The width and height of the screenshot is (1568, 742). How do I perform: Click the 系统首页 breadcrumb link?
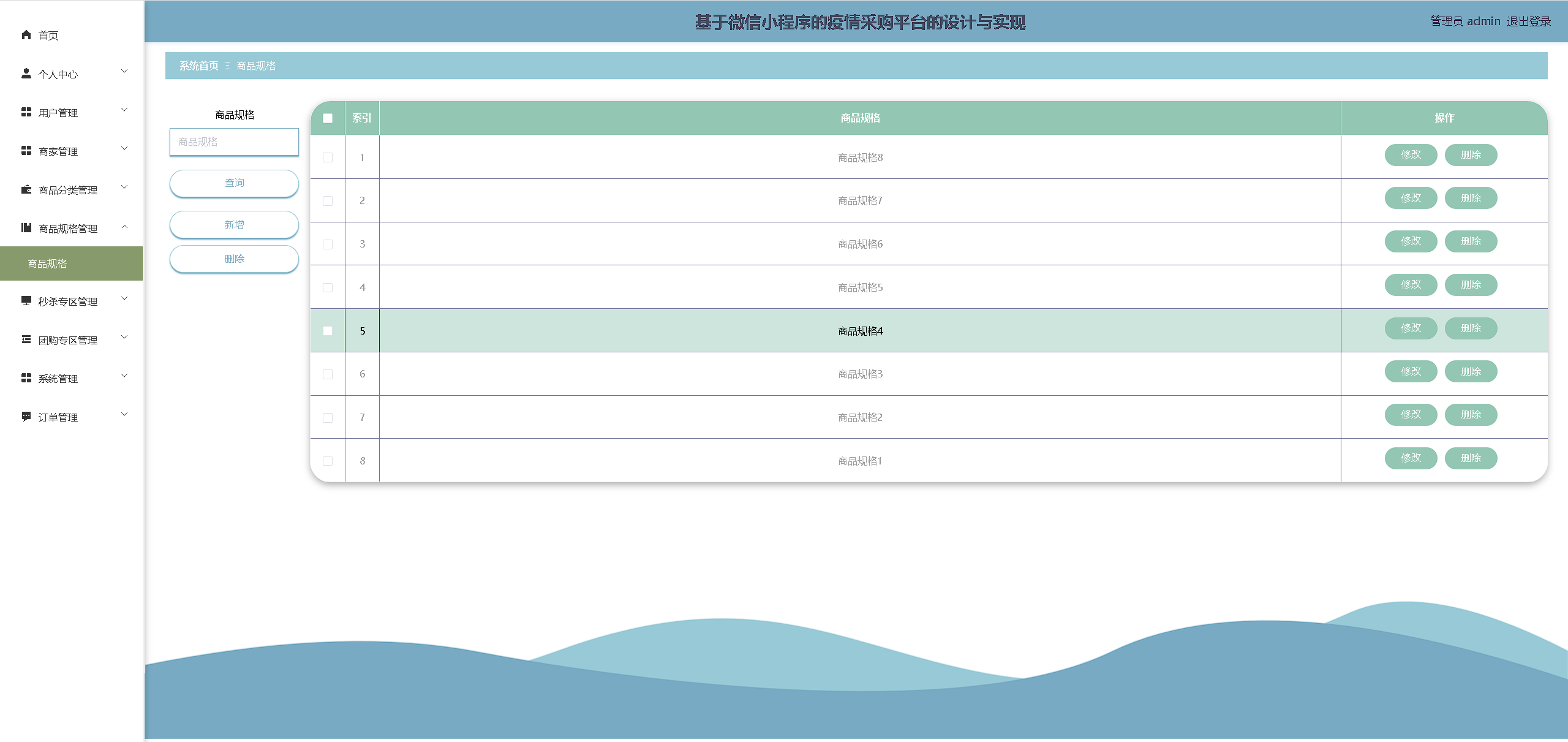(198, 66)
